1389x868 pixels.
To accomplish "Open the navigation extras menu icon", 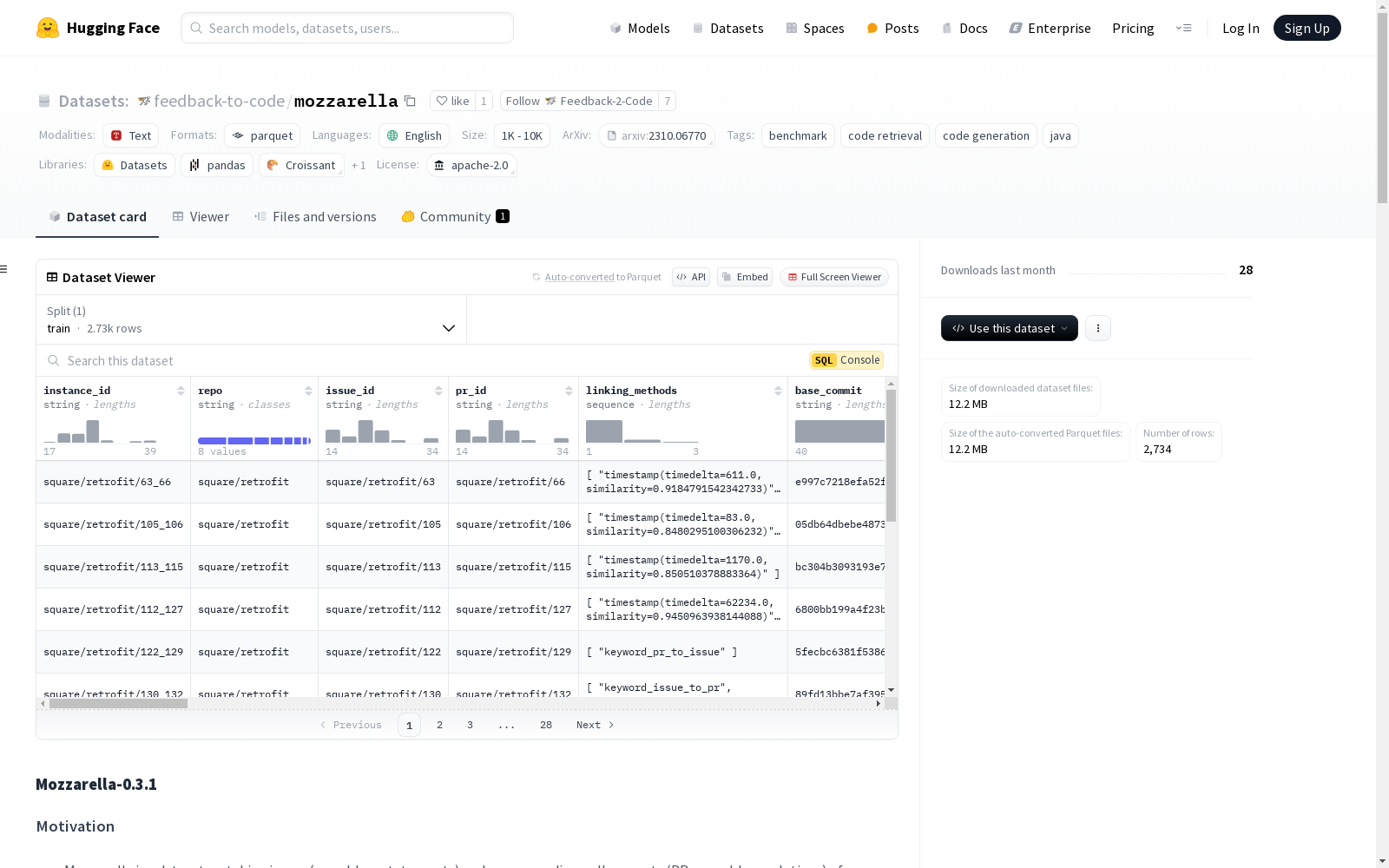I will pos(1184,28).
